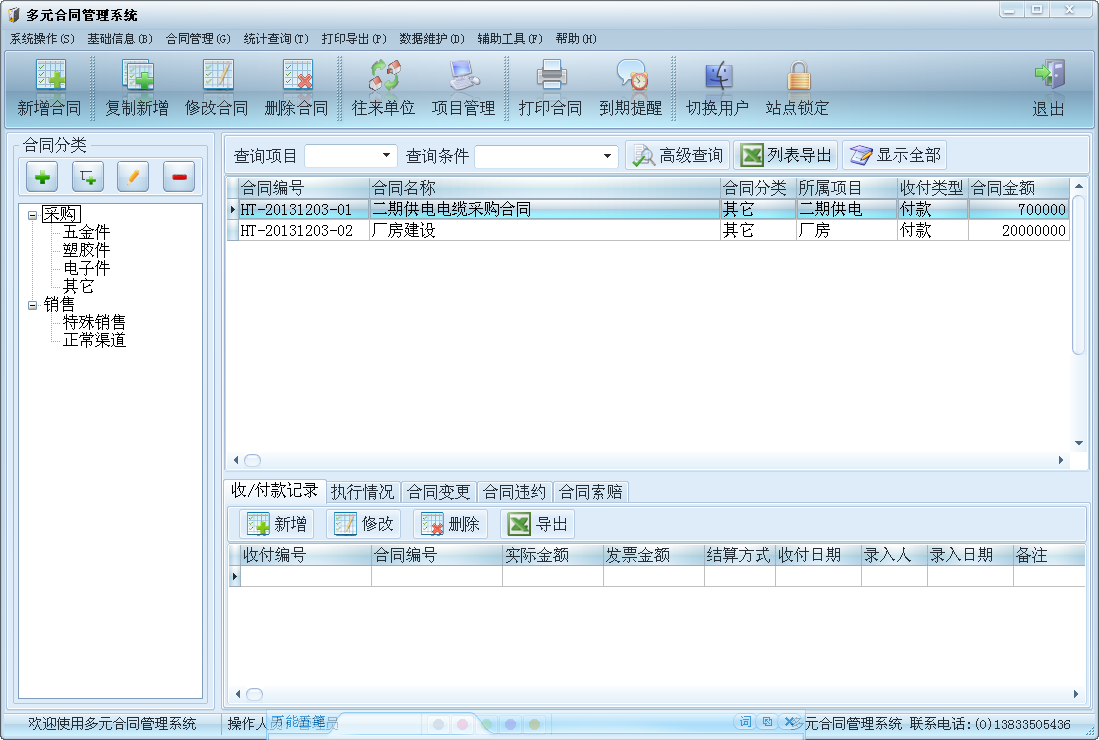Click contract list vertical scrollbar down arrow
This screenshot has height=740, width=1099.
(x=1079, y=443)
